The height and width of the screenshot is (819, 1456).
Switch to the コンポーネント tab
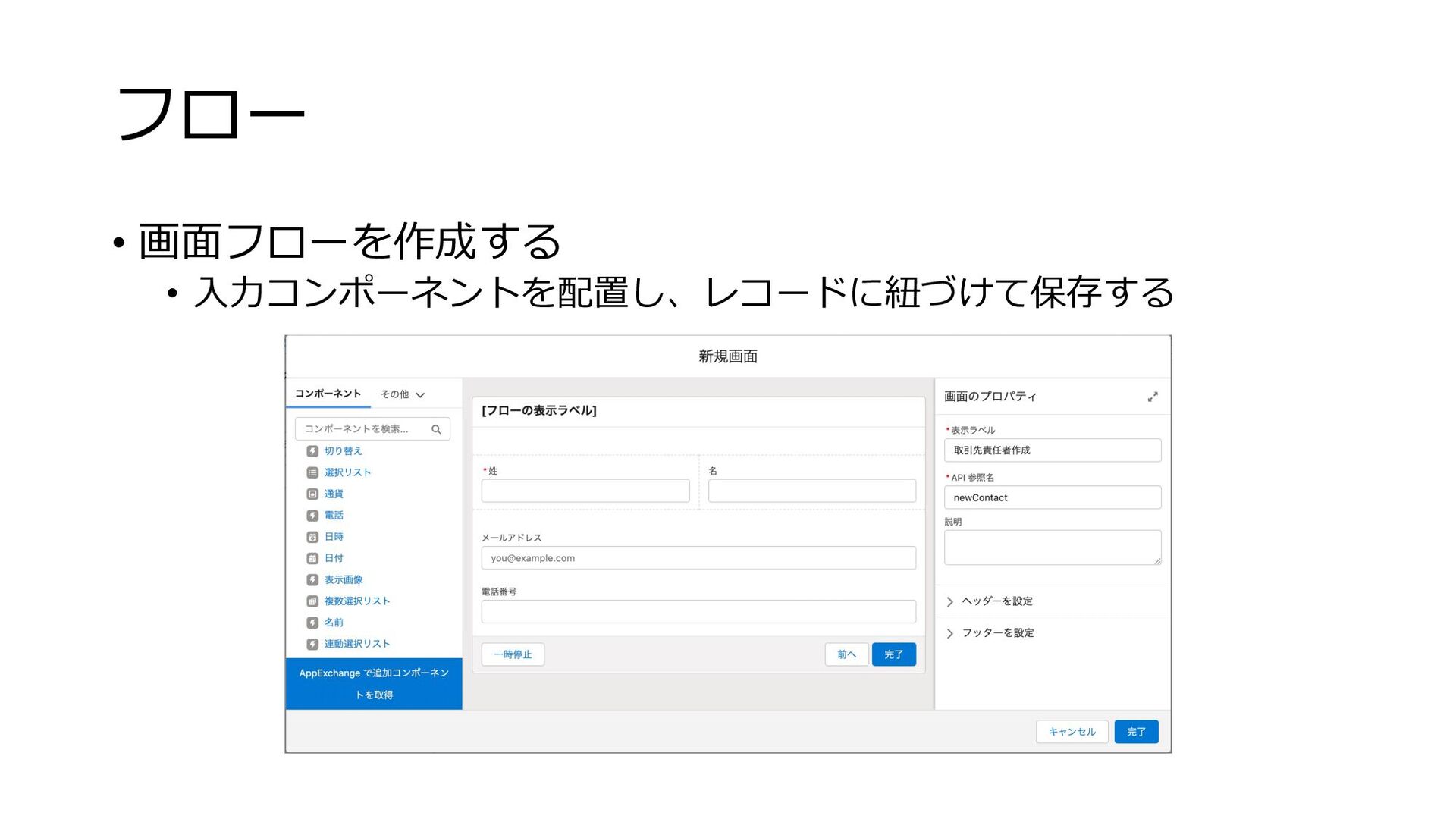tap(328, 394)
